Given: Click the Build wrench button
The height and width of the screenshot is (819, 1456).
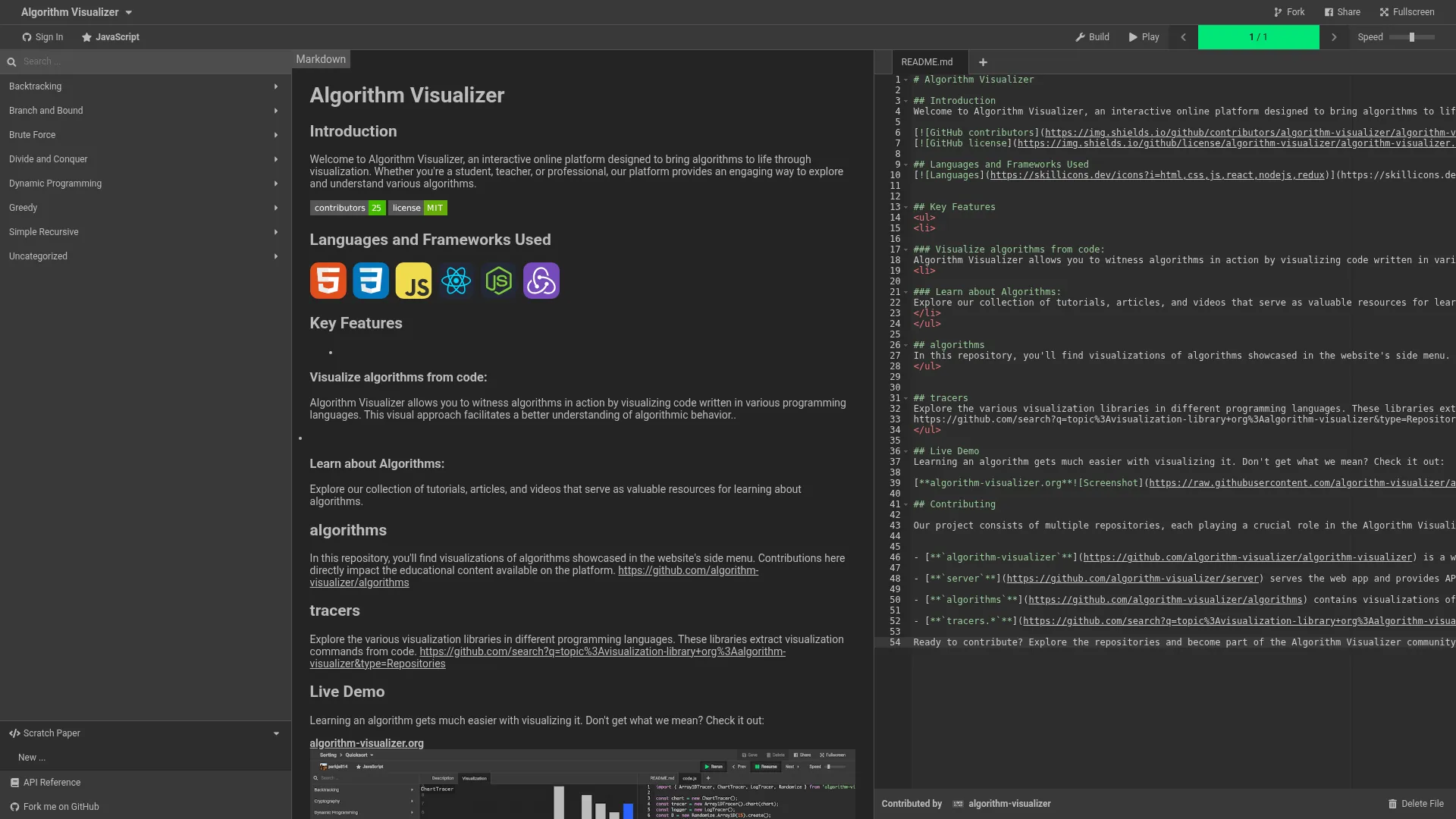Looking at the screenshot, I should point(1092,37).
